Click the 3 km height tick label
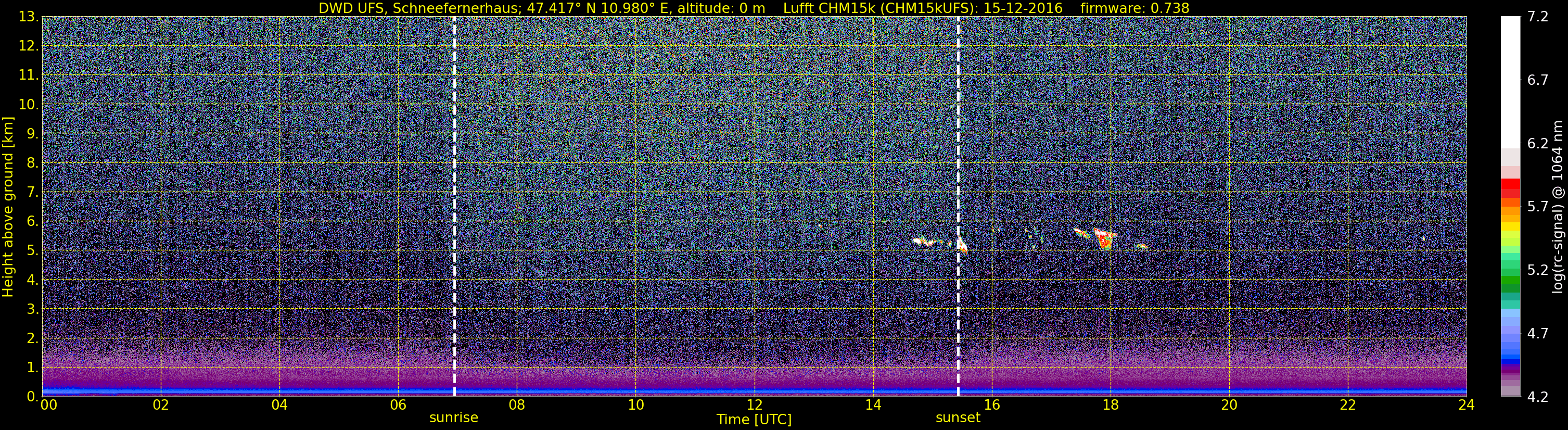 [32, 309]
